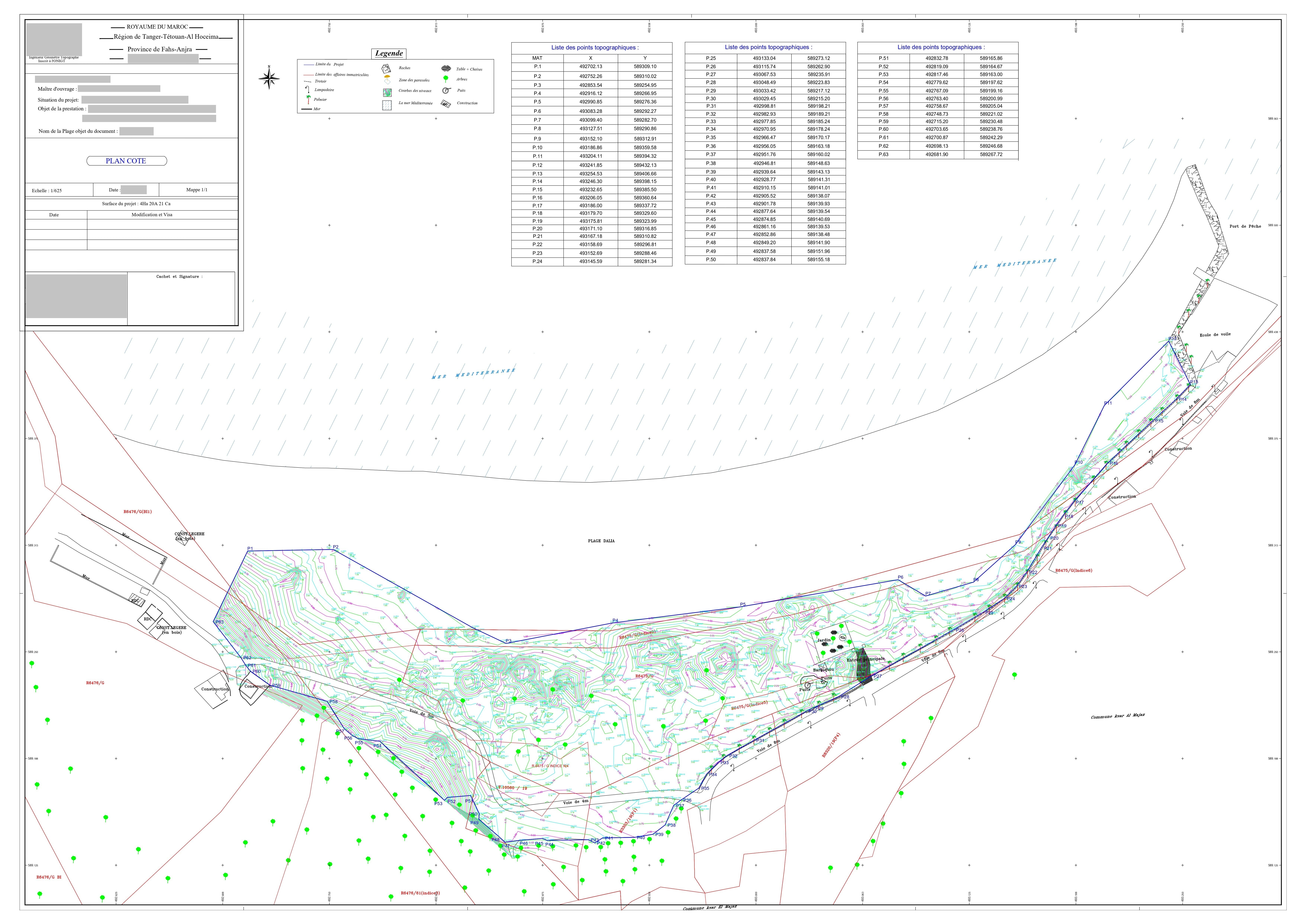Select the 'Ecole de voile' label
Image resolution: width=1306 pixels, height=924 pixels.
[x=1215, y=334]
